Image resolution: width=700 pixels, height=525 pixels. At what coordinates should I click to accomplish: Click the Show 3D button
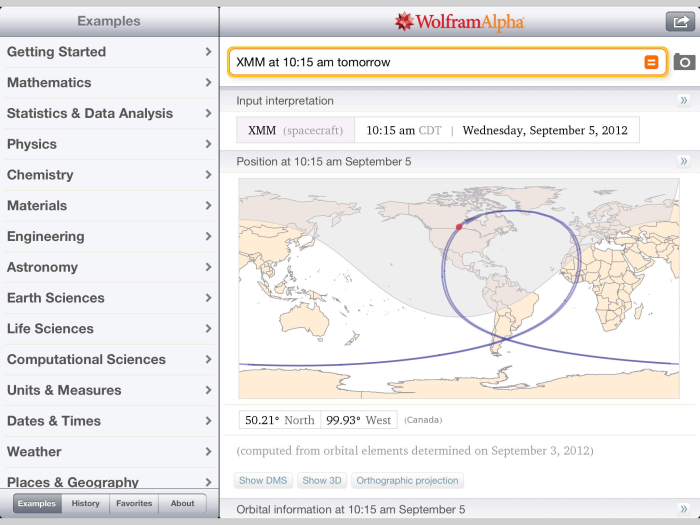click(322, 480)
